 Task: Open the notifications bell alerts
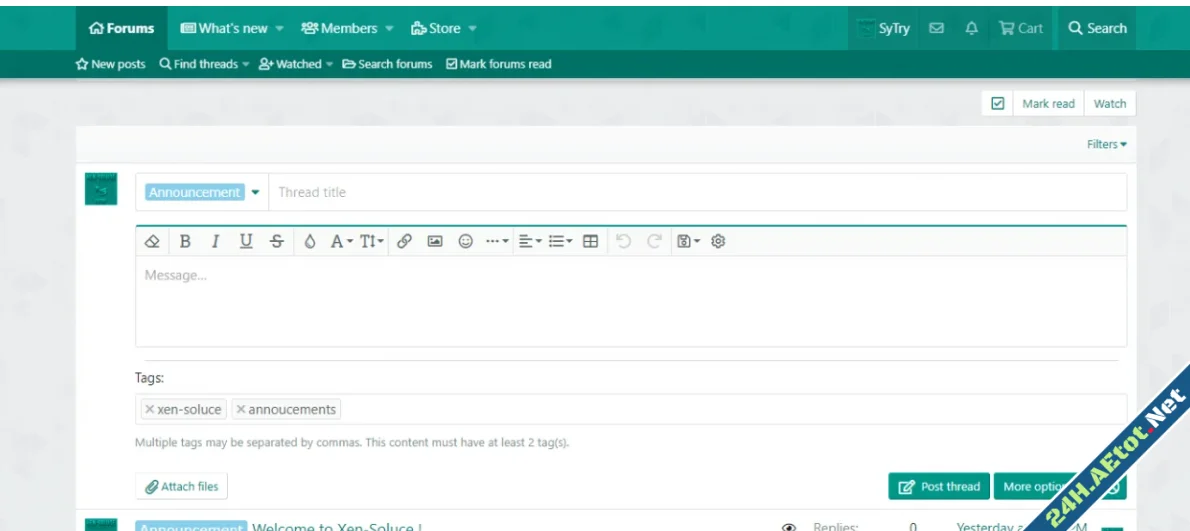[x=971, y=29]
